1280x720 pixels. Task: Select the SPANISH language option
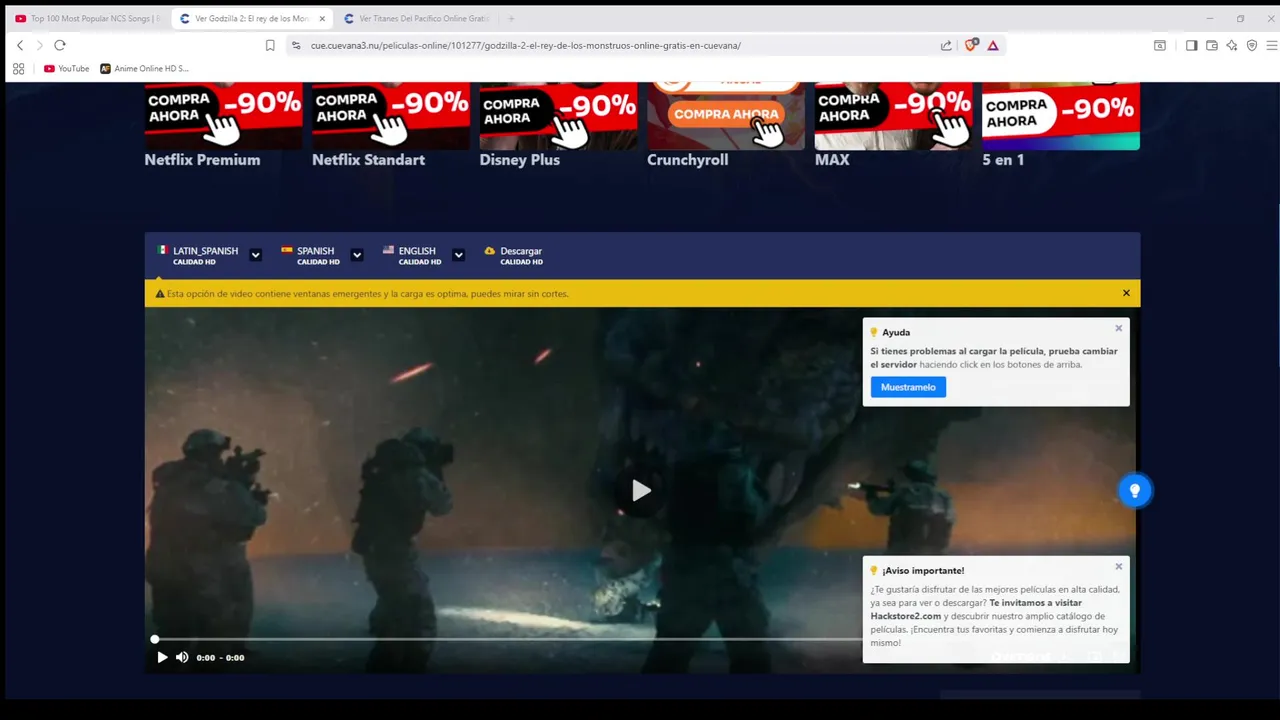(x=311, y=255)
